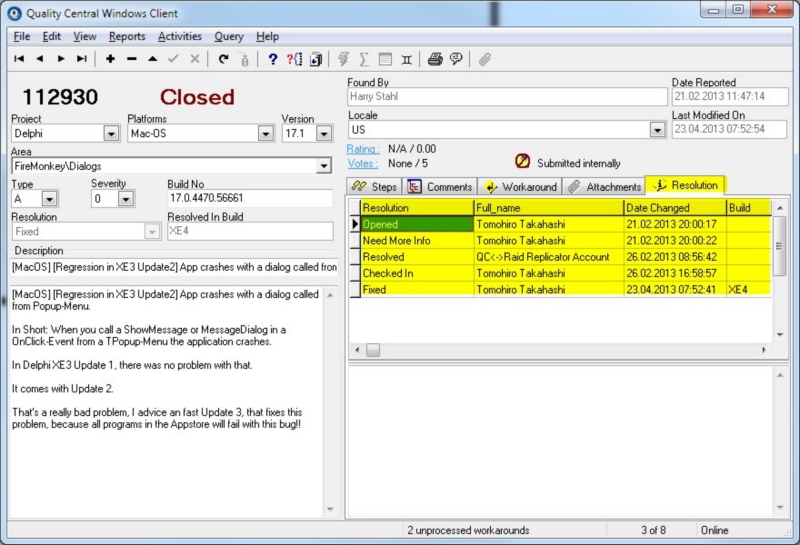The image size is (800, 545).
Task: Click the copy documents toolbar icon
Action: 316,59
